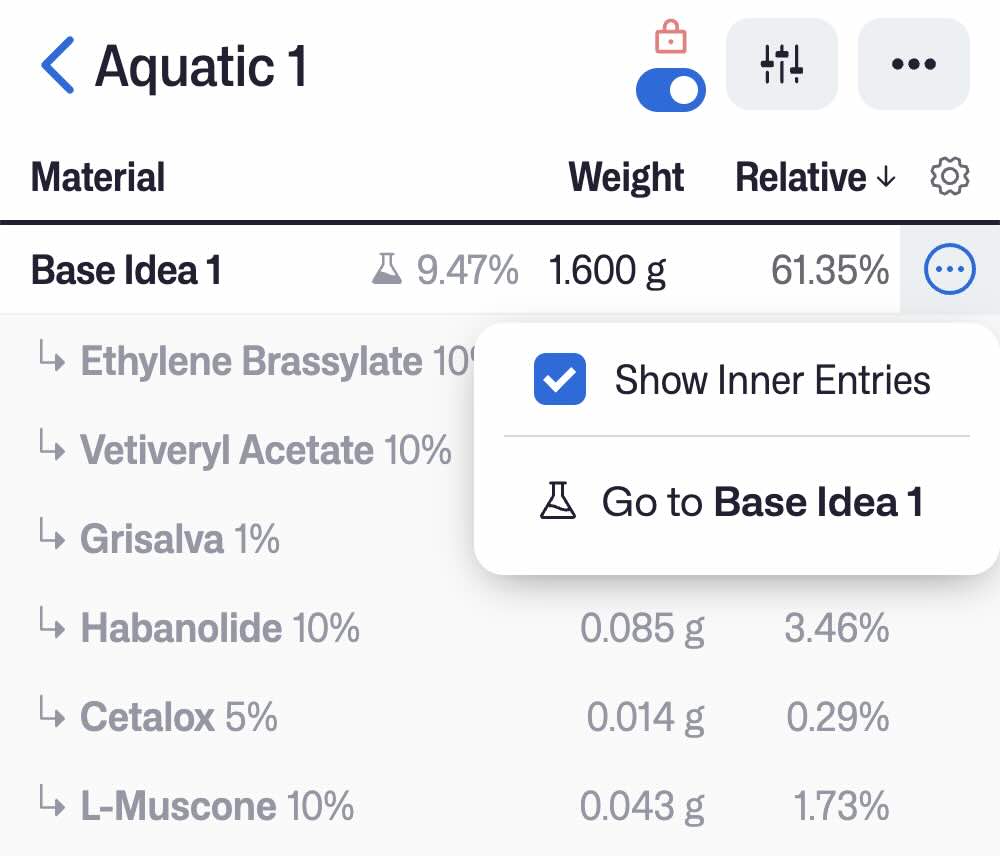Open column settings with the gear icon
The height and width of the screenshot is (856, 1000).
pyautogui.click(x=950, y=176)
